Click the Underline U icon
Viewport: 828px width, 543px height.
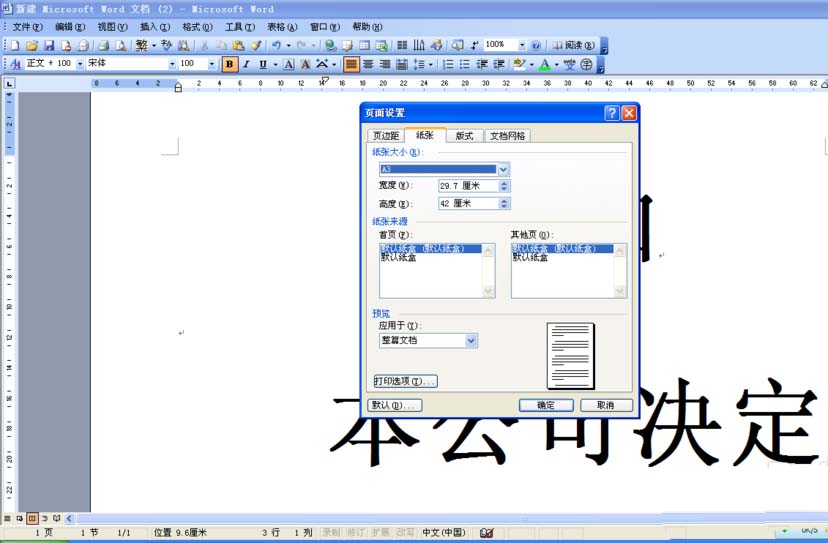click(x=262, y=64)
